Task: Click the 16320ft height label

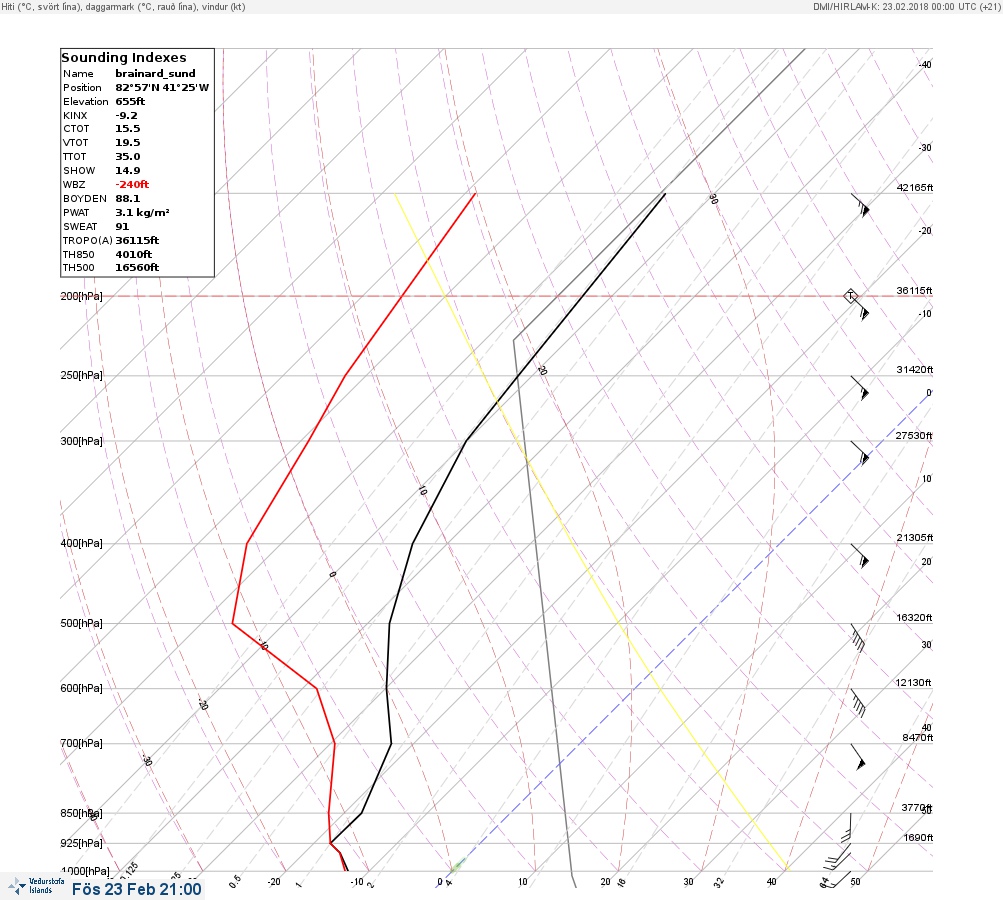Action: click(x=915, y=618)
